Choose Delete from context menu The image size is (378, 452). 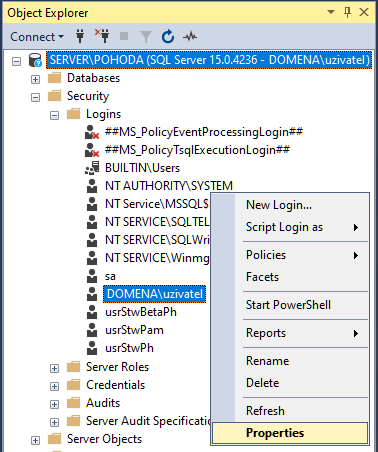pyautogui.click(x=290, y=383)
